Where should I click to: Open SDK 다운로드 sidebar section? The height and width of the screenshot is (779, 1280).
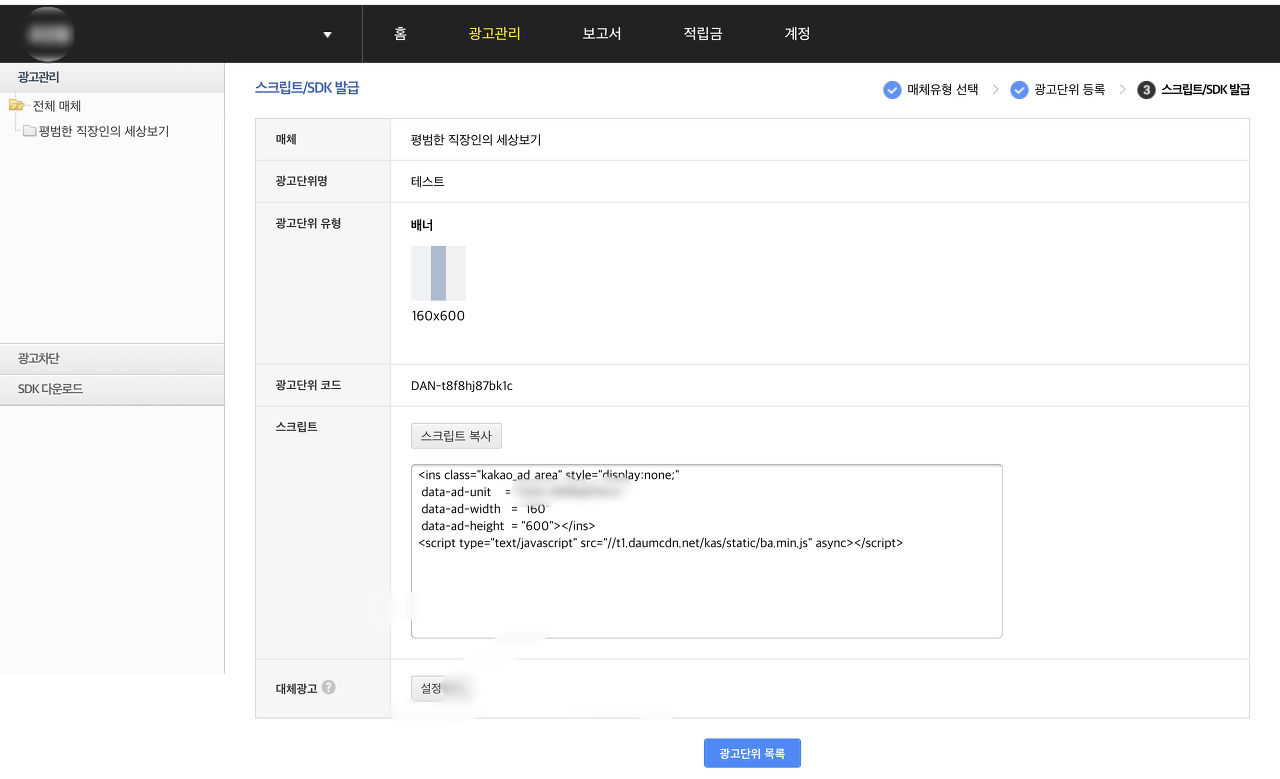[x=112, y=389]
